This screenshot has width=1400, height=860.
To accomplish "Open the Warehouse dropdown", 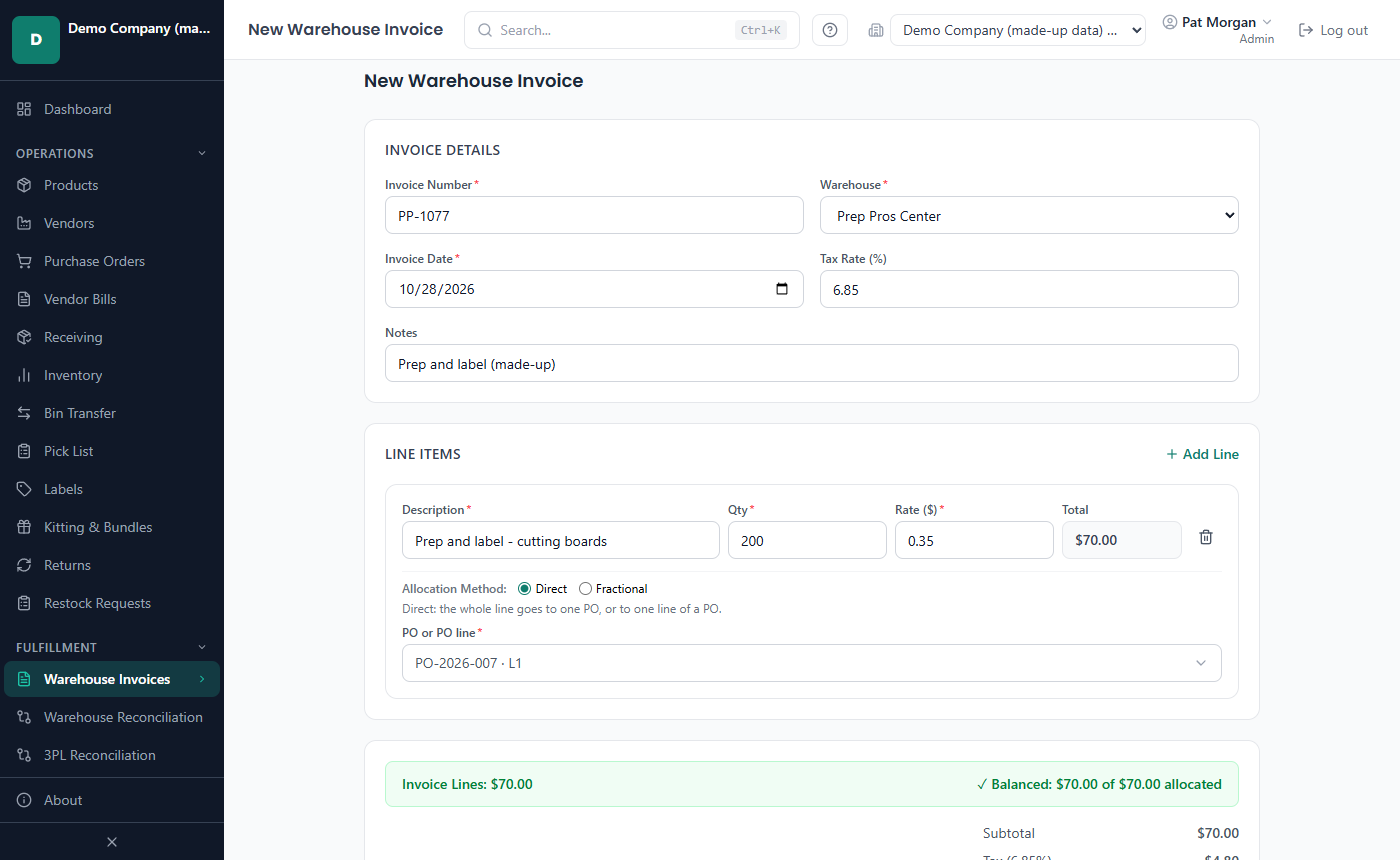I will point(1029,215).
